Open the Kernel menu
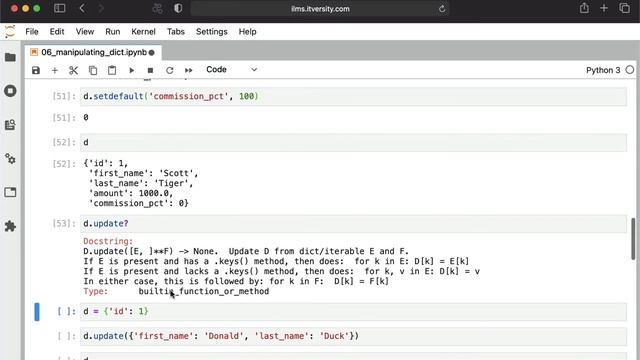Image resolution: width=640 pixels, height=360 pixels. tap(143, 31)
